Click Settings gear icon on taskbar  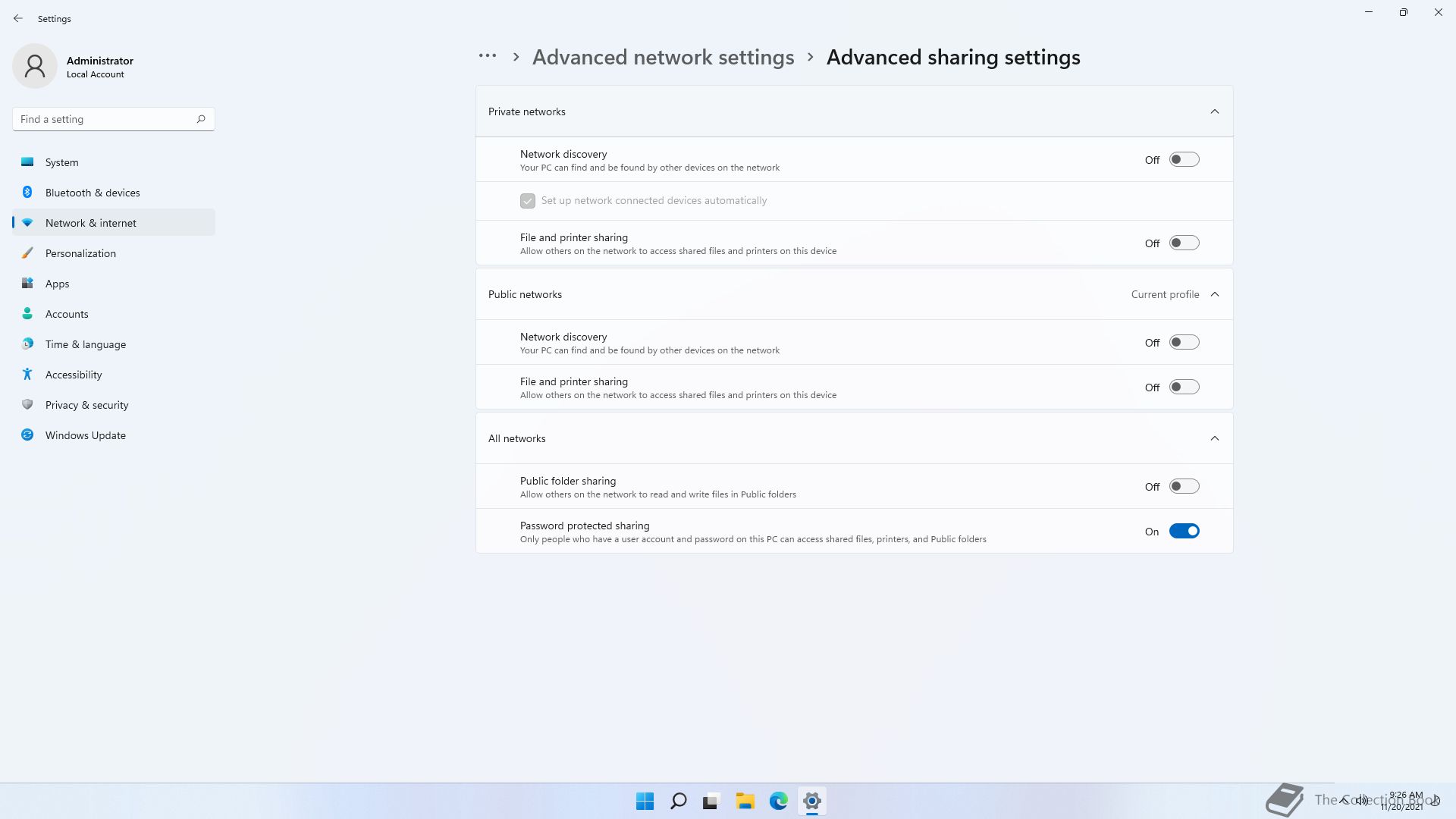[812, 801]
